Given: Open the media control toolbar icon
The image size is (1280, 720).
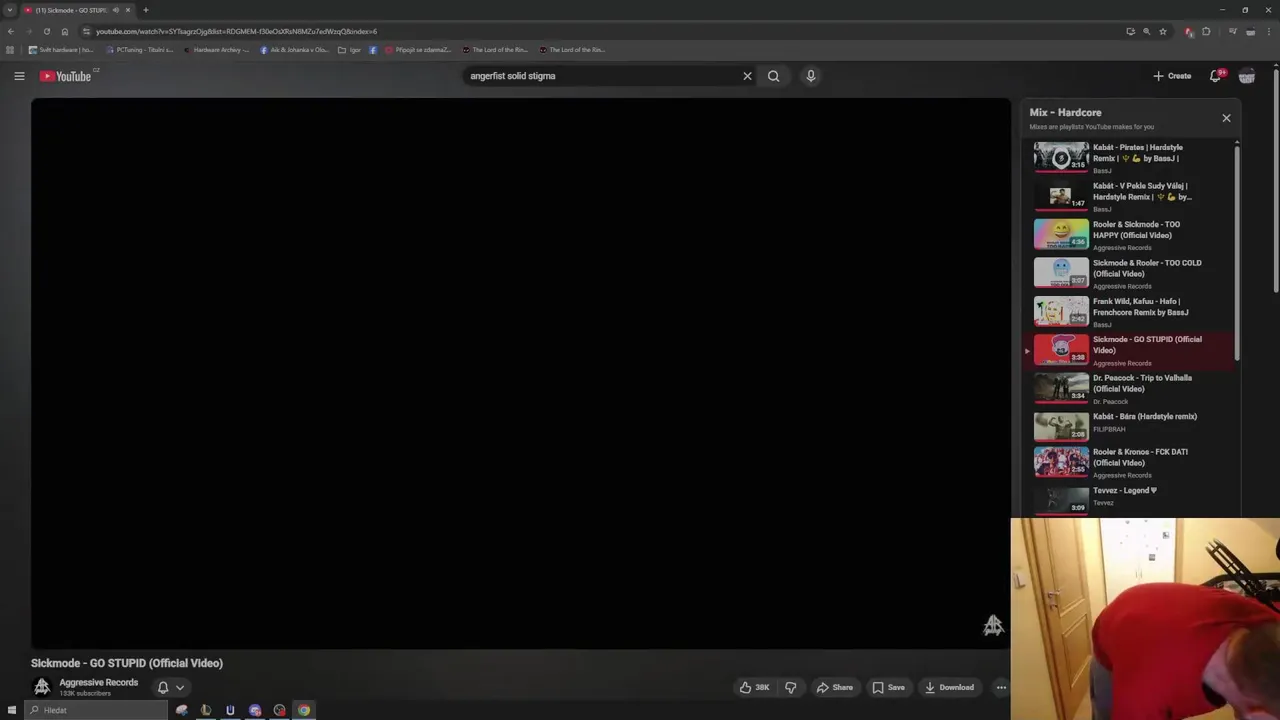Looking at the screenshot, I should coord(1232,31).
